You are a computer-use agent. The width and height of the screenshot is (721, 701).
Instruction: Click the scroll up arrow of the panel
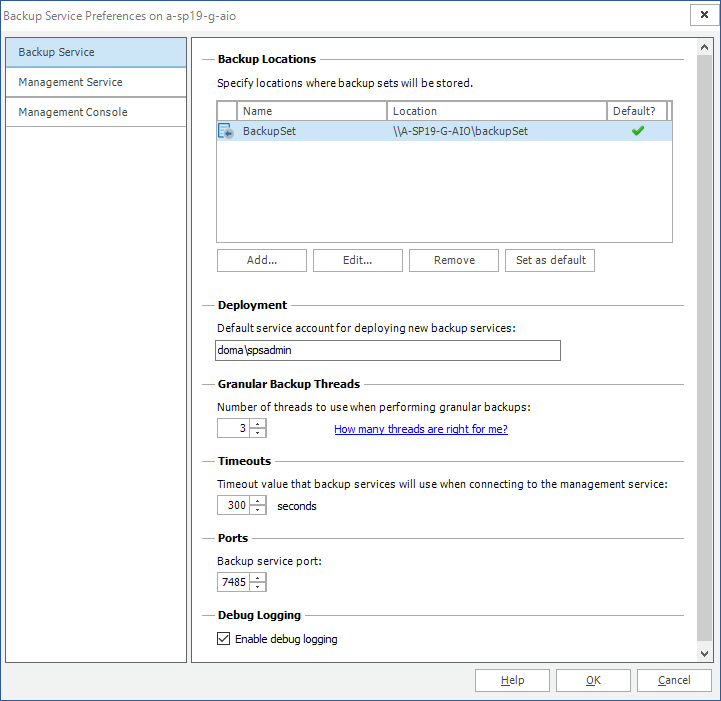pyautogui.click(x=704, y=47)
